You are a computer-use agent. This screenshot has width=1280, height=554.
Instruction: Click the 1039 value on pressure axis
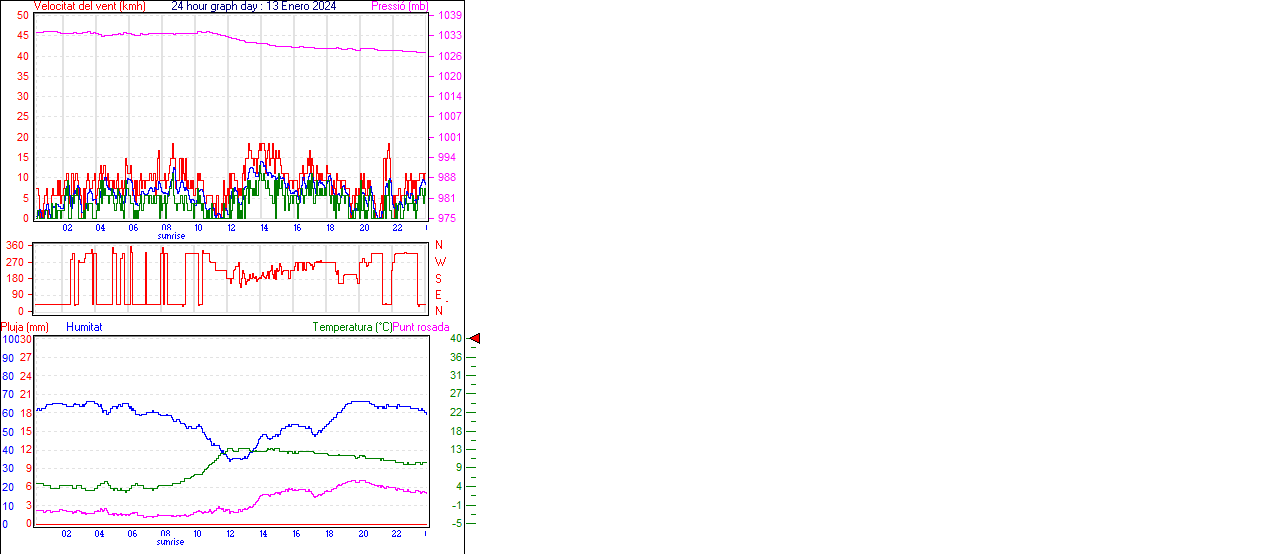pyautogui.click(x=449, y=16)
